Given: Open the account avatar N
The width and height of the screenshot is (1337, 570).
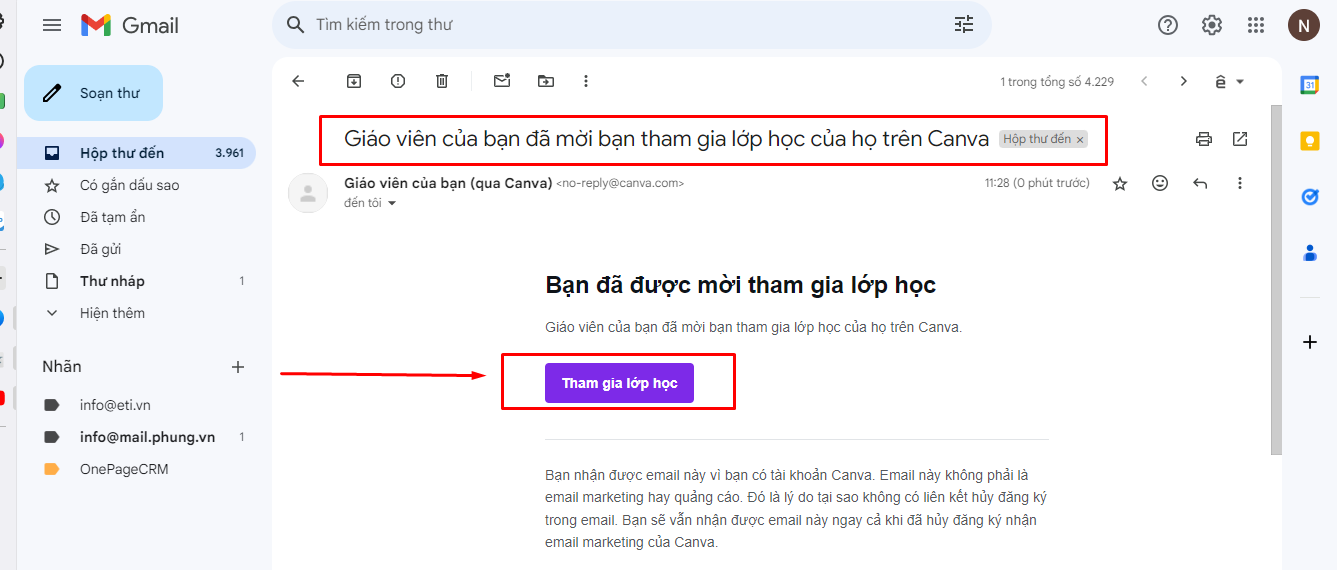Looking at the screenshot, I should (x=1303, y=25).
